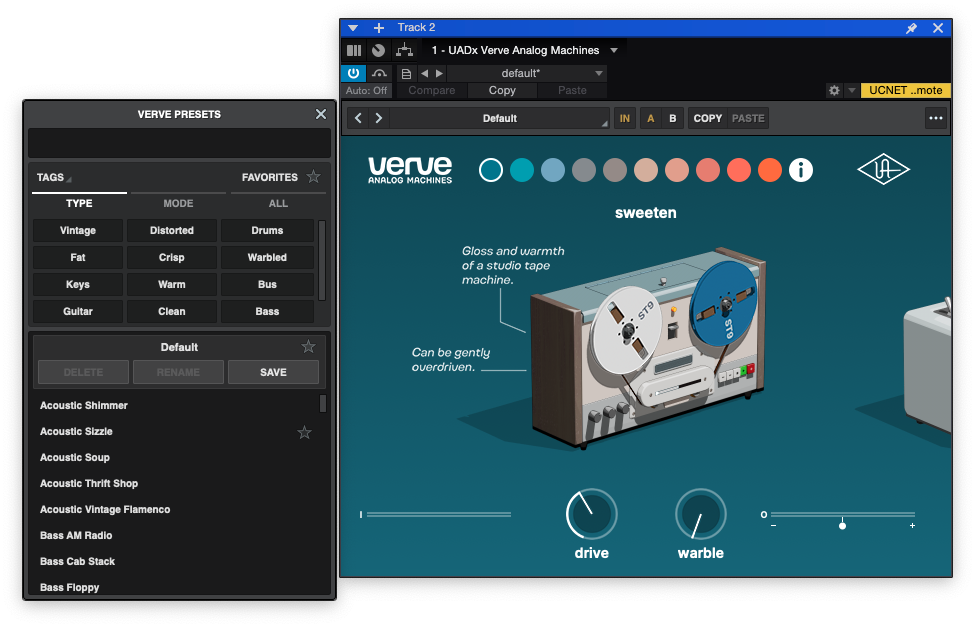Click the Universal Audio diamond logo
Screen dimensions: 975x627
883,169
